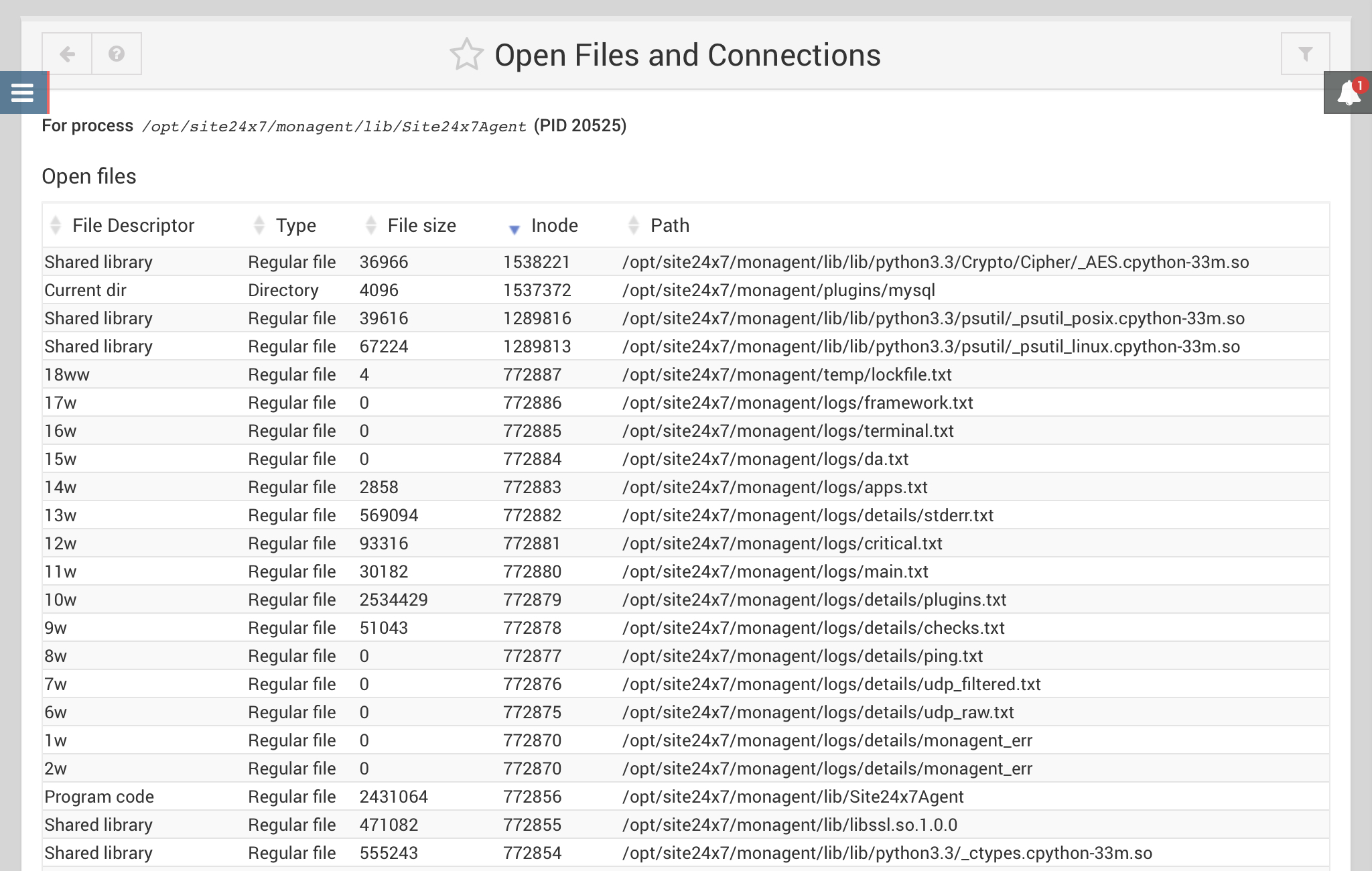Click the back arrow button
The image size is (1372, 871).
coord(67,54)
